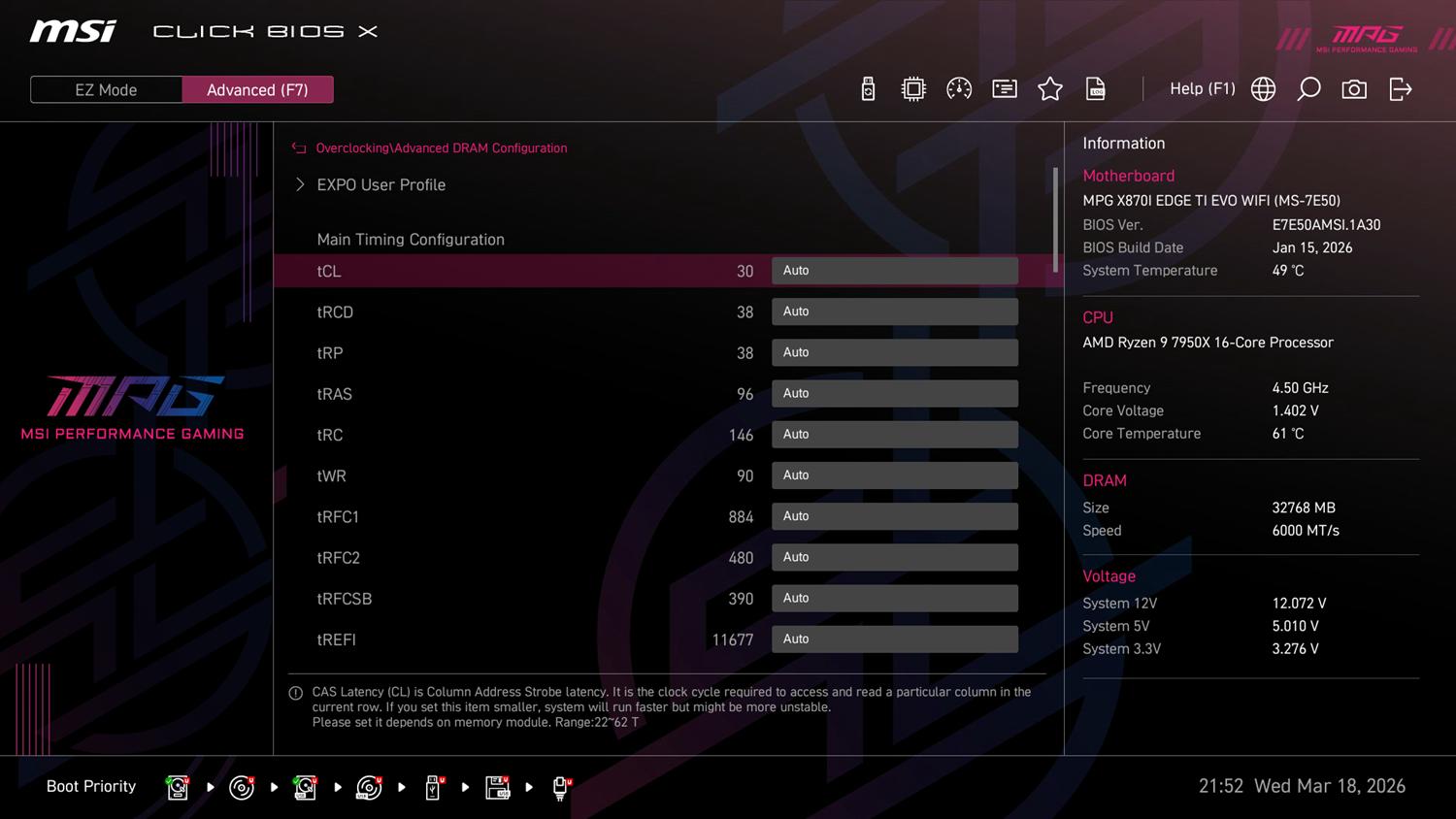
Task: Click the search magnifier icon
Action: click(x=1308, y=89)
